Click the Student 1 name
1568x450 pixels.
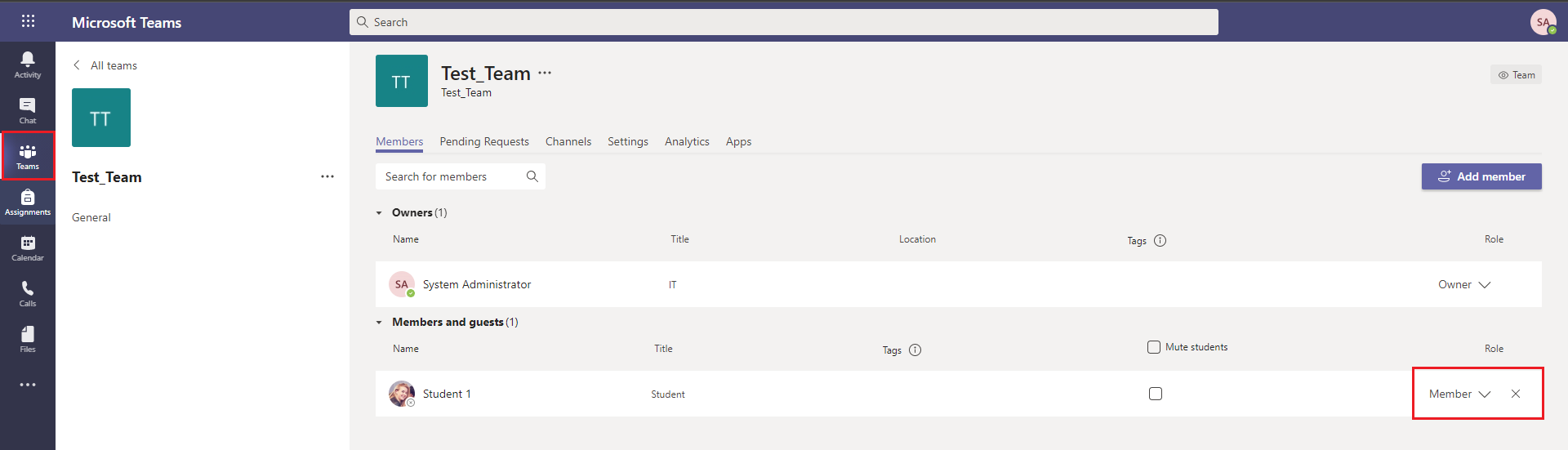point(447,394)
